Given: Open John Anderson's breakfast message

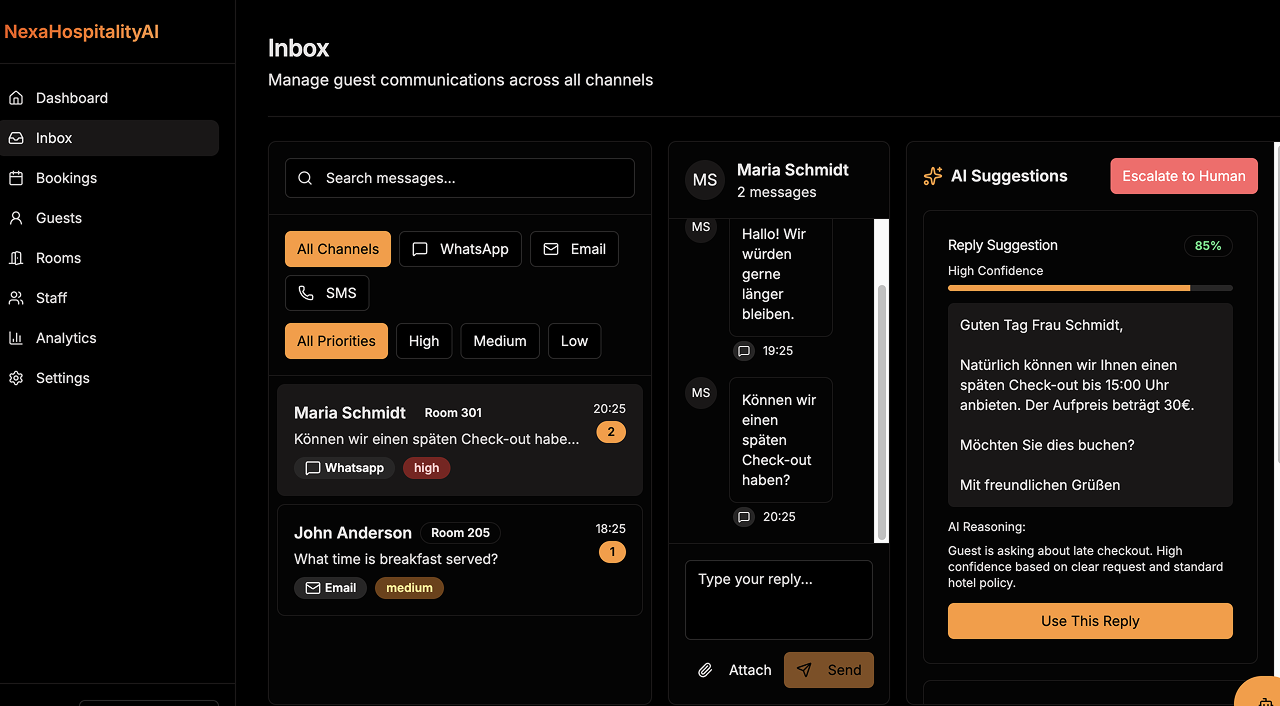Looking at the screenshot, I should (460, 558).
